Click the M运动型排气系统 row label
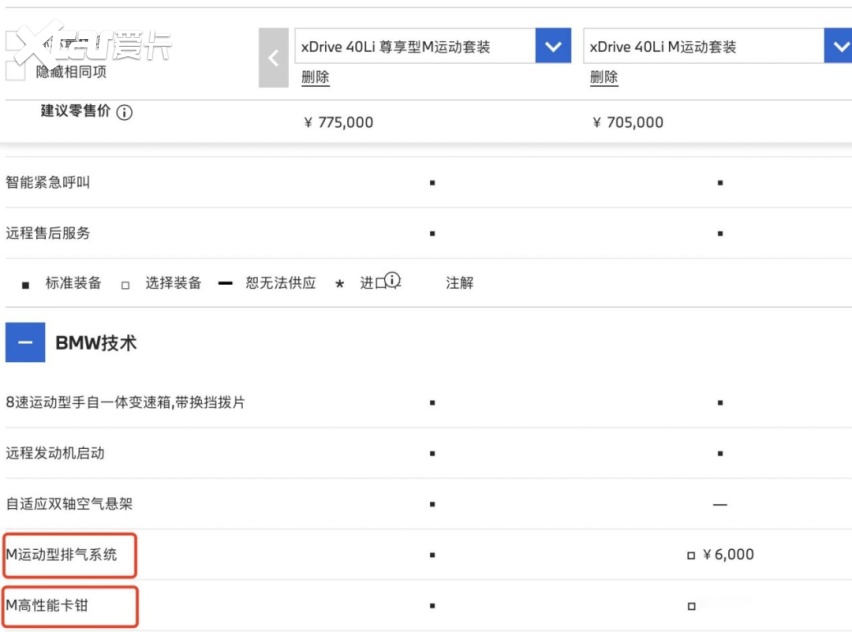The image size is (852, 632). coord(61,554)
